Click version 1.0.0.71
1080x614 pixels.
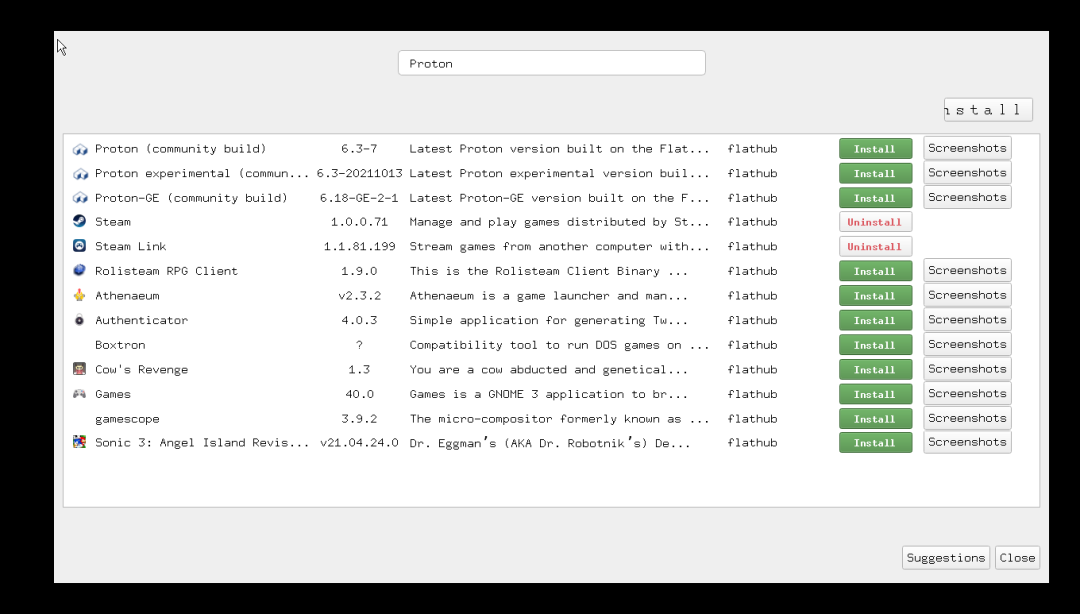(359, 222)
